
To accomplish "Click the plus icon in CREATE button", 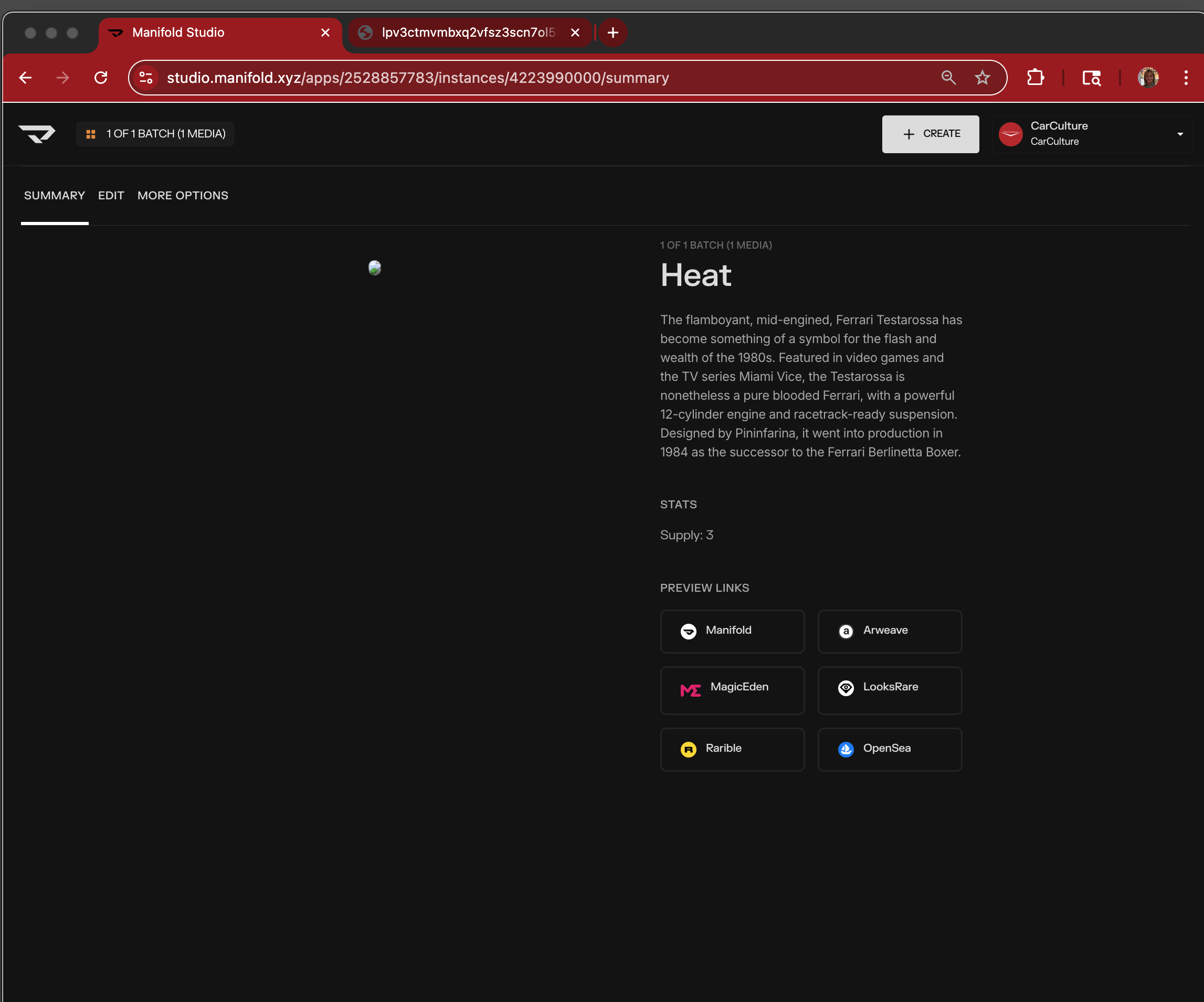I will click(x=908, y=134).
